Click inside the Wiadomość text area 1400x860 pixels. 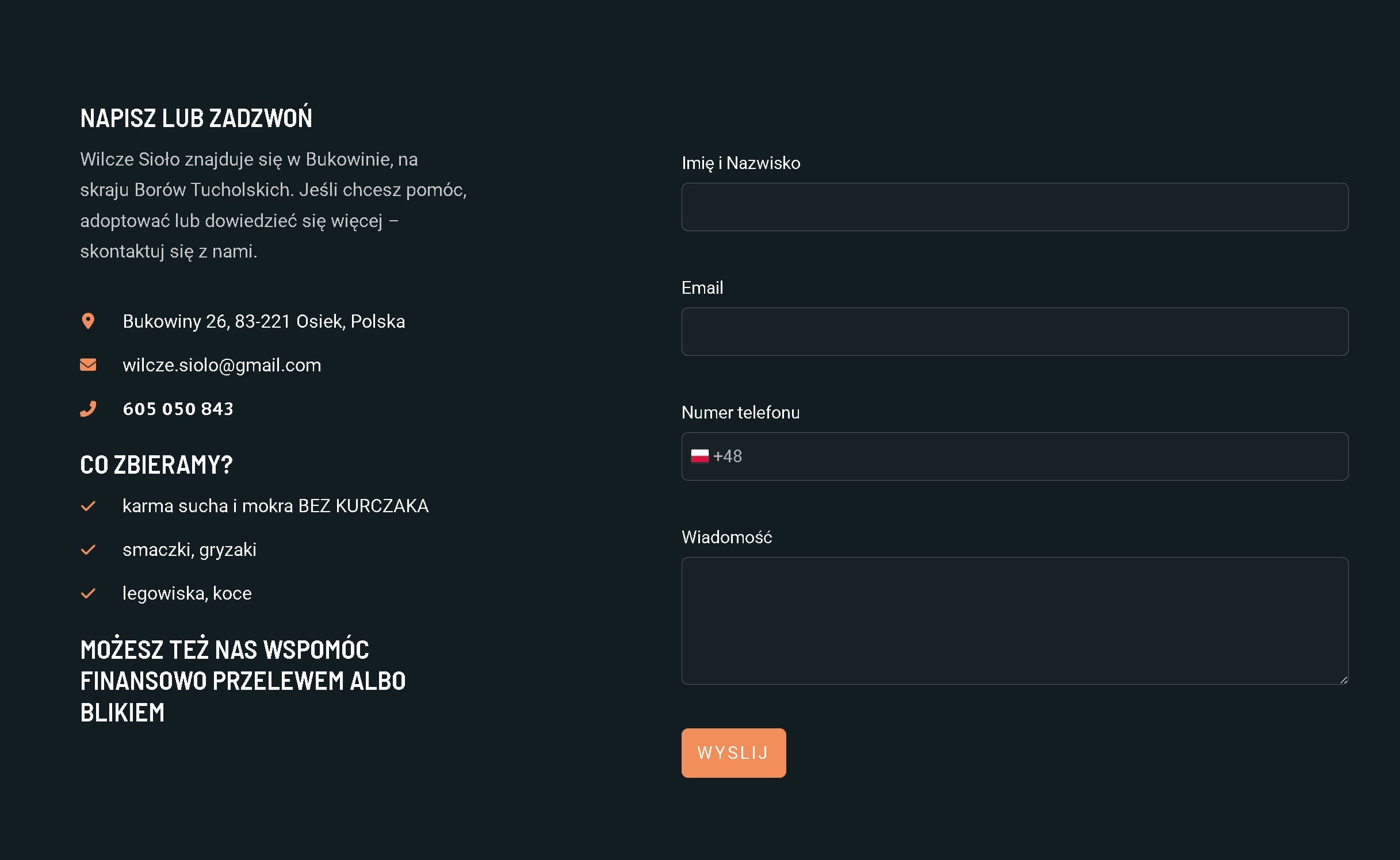click(1014, 620)
